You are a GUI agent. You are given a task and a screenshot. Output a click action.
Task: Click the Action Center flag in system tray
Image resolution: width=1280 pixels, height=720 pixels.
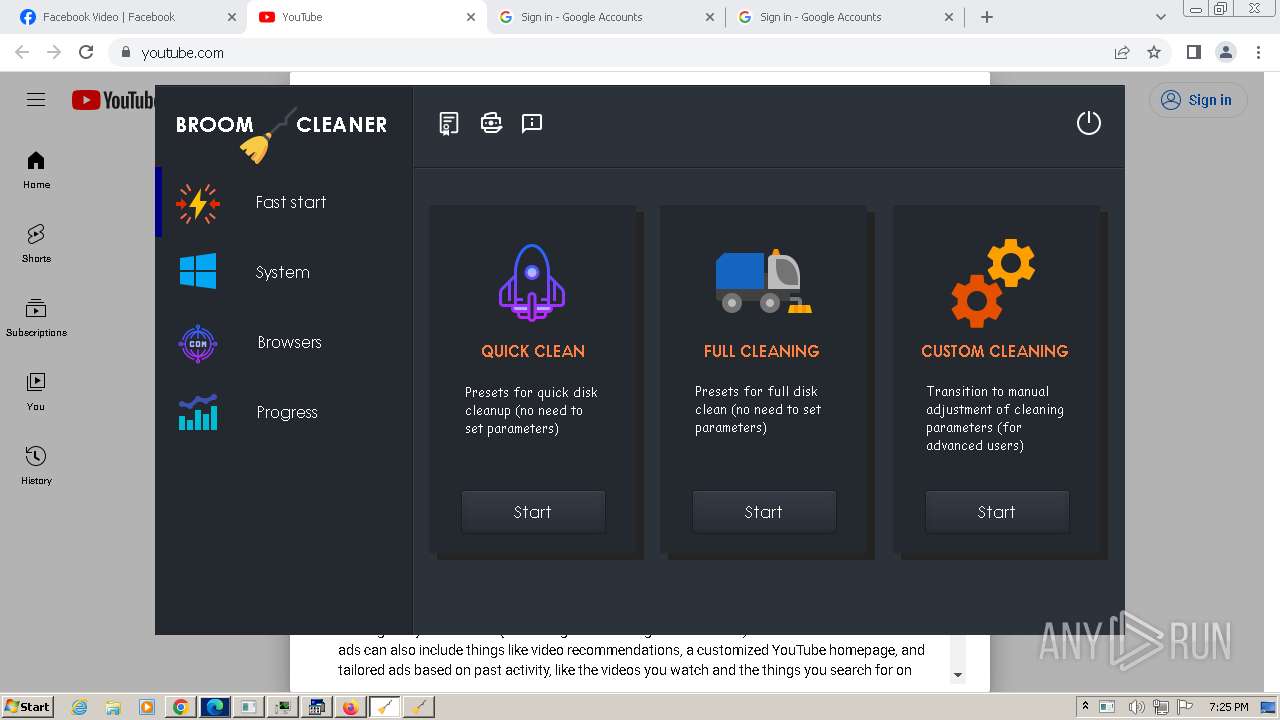[1185, 707]
